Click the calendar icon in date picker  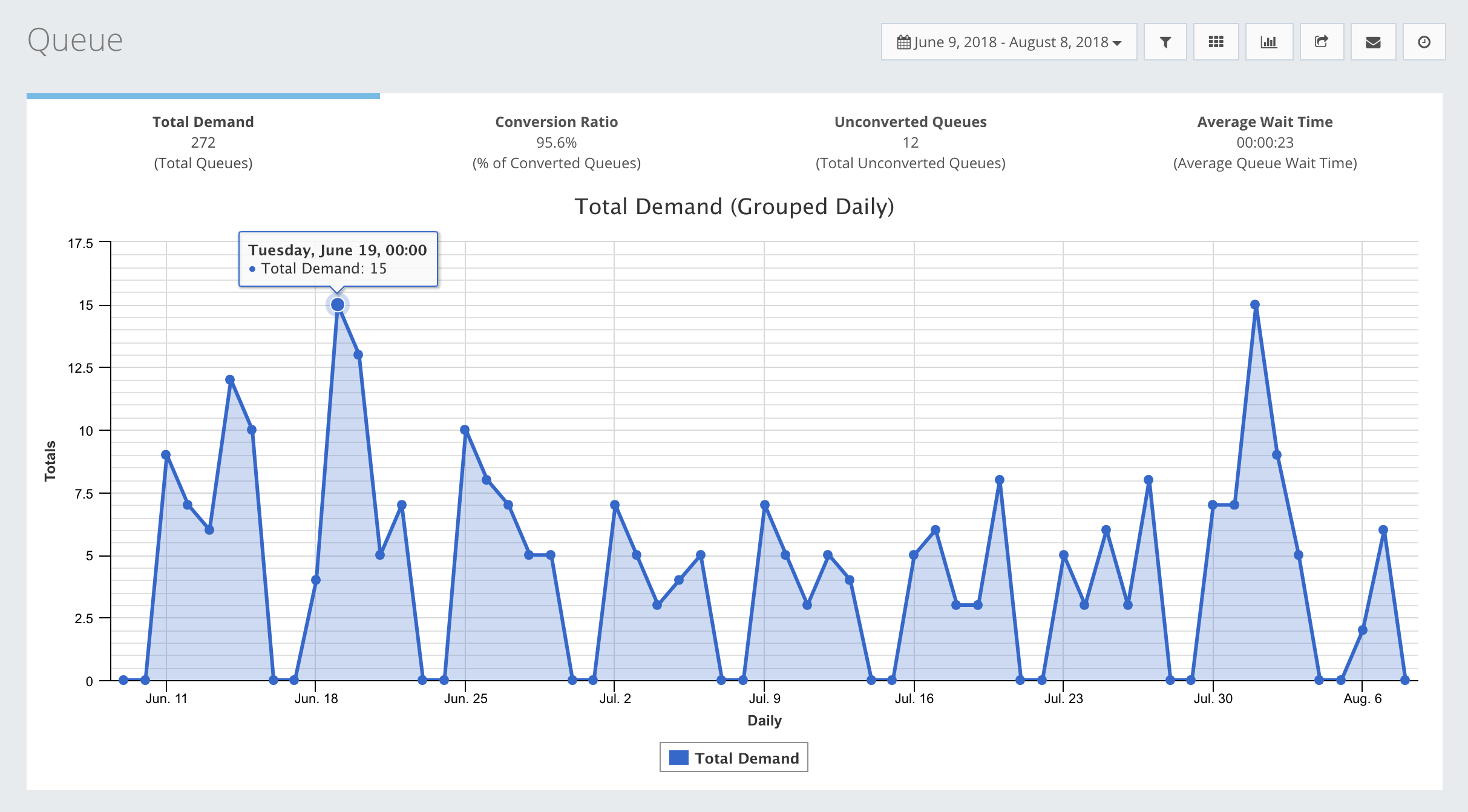(x=903, y=42)
